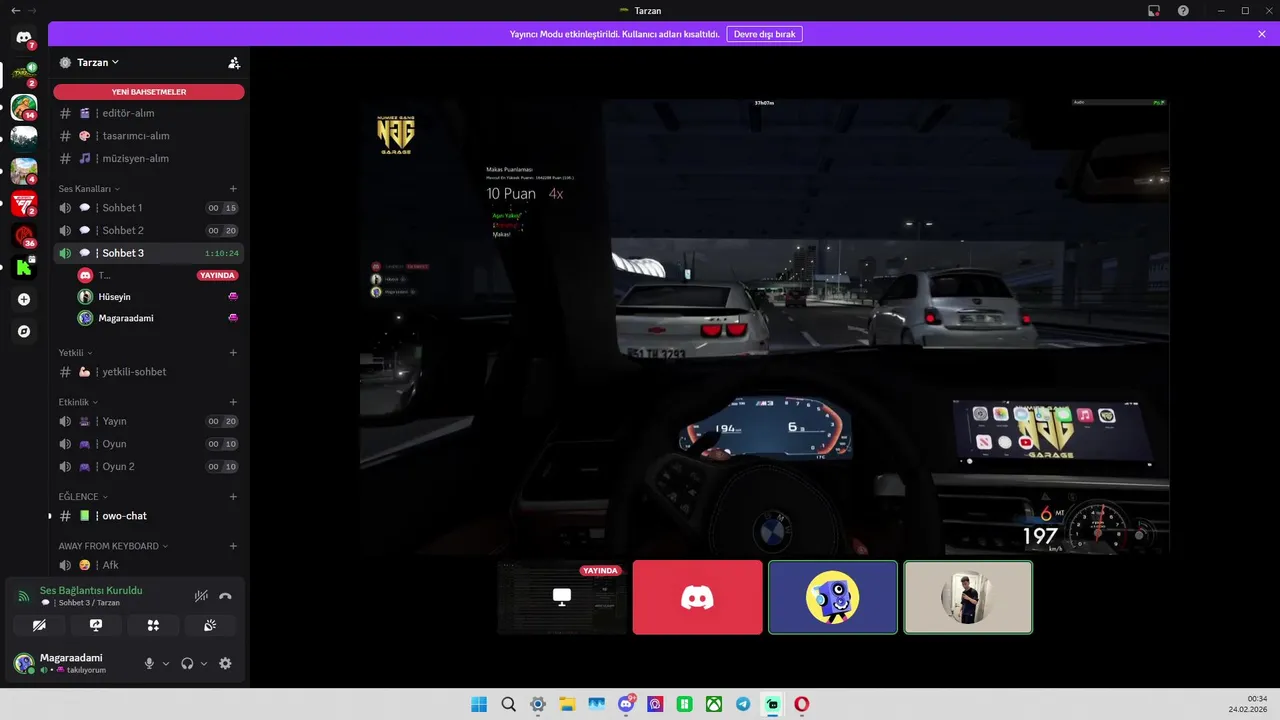Open Discover servers compass icon
This screenshot has width=1280, height=720.
[24, 331]
